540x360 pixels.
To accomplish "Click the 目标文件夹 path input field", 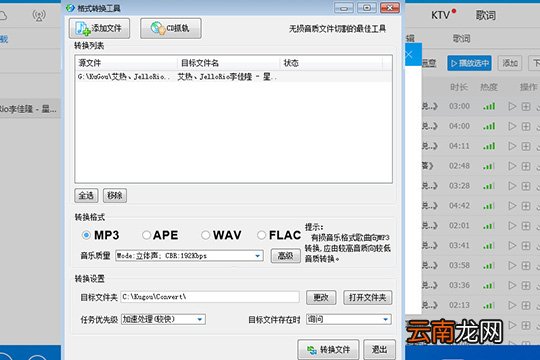I will pyautogui.click(x=210, y=297).
